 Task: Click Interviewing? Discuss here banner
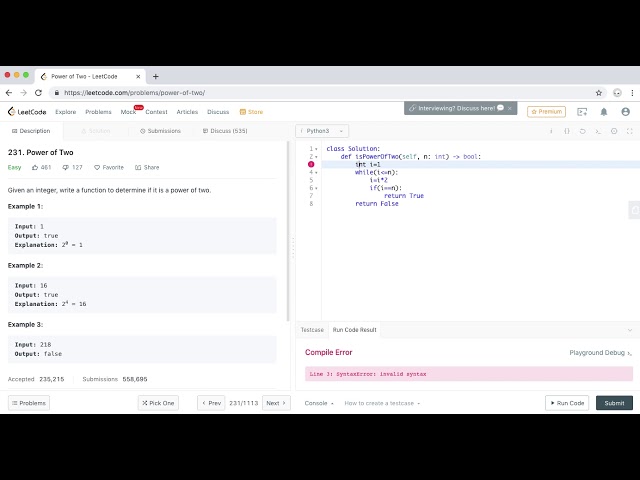(456, 108)
